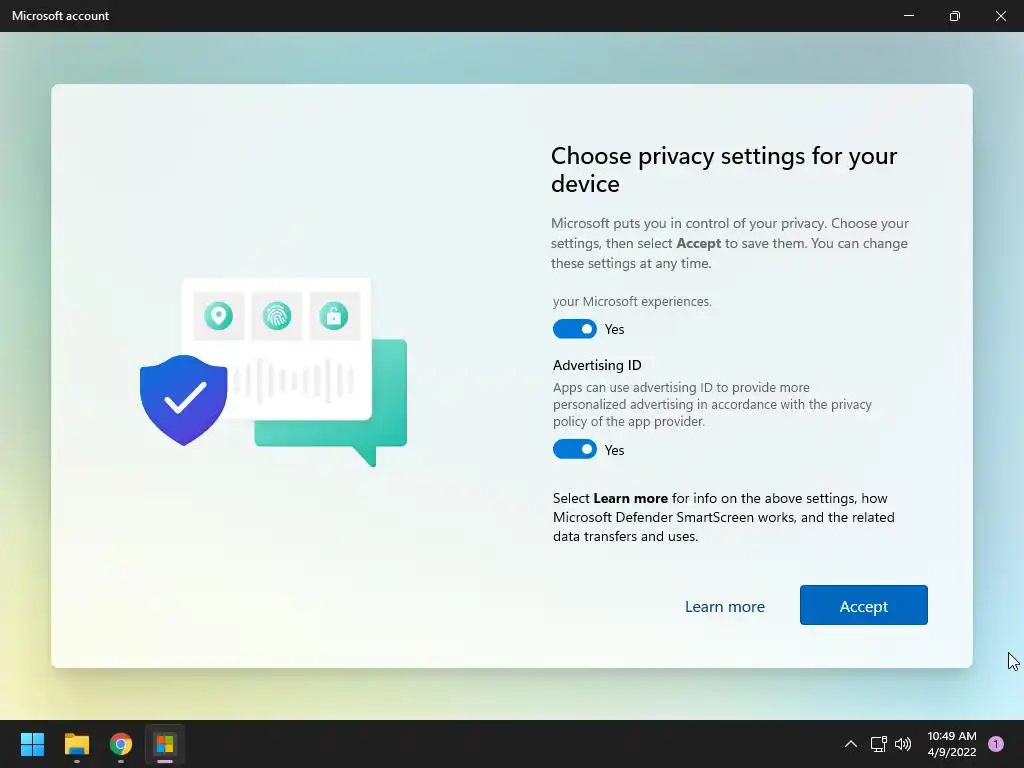This screenshot has width=1024, height=768.
Task: Click the 'Choose privacy settings for your device' title
Action: pos(724,169)
